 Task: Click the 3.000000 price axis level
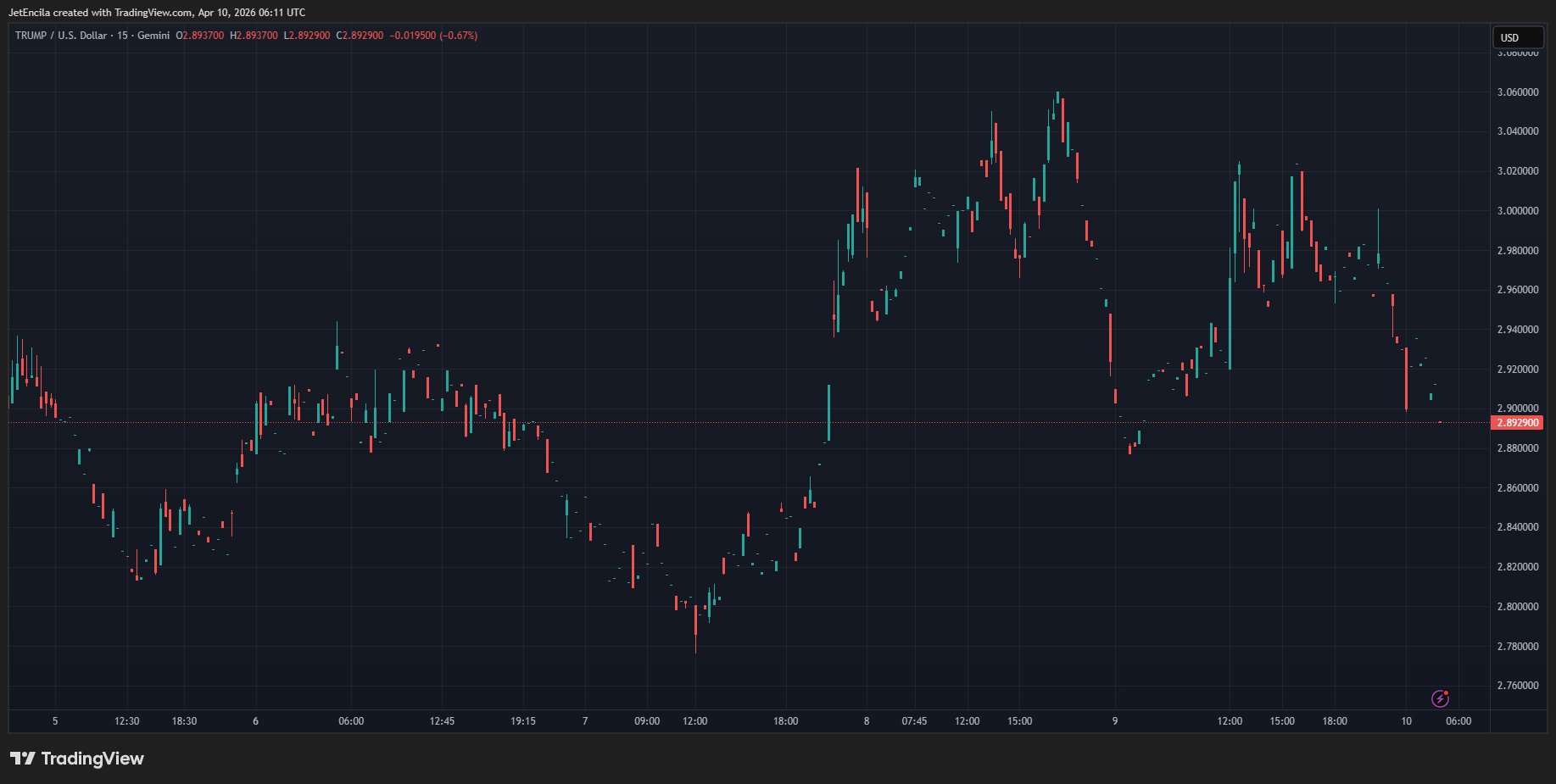[x=1517, y=211]
